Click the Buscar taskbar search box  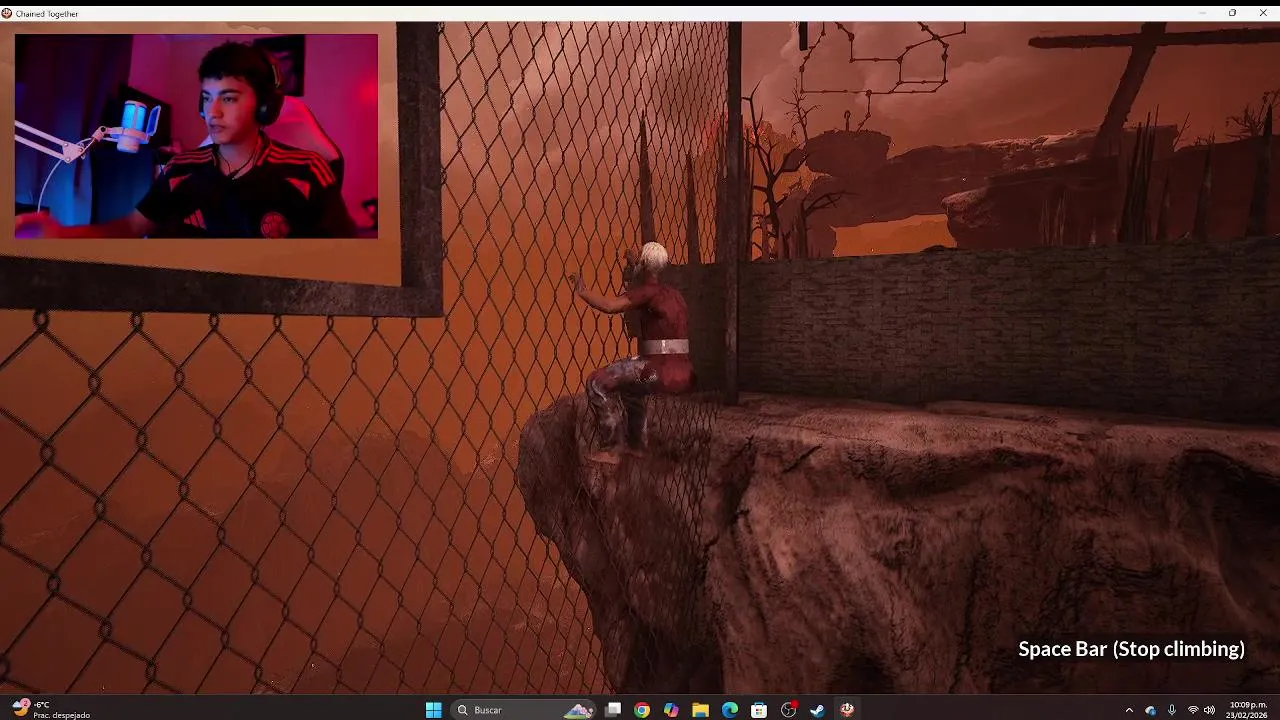point(523,710)
